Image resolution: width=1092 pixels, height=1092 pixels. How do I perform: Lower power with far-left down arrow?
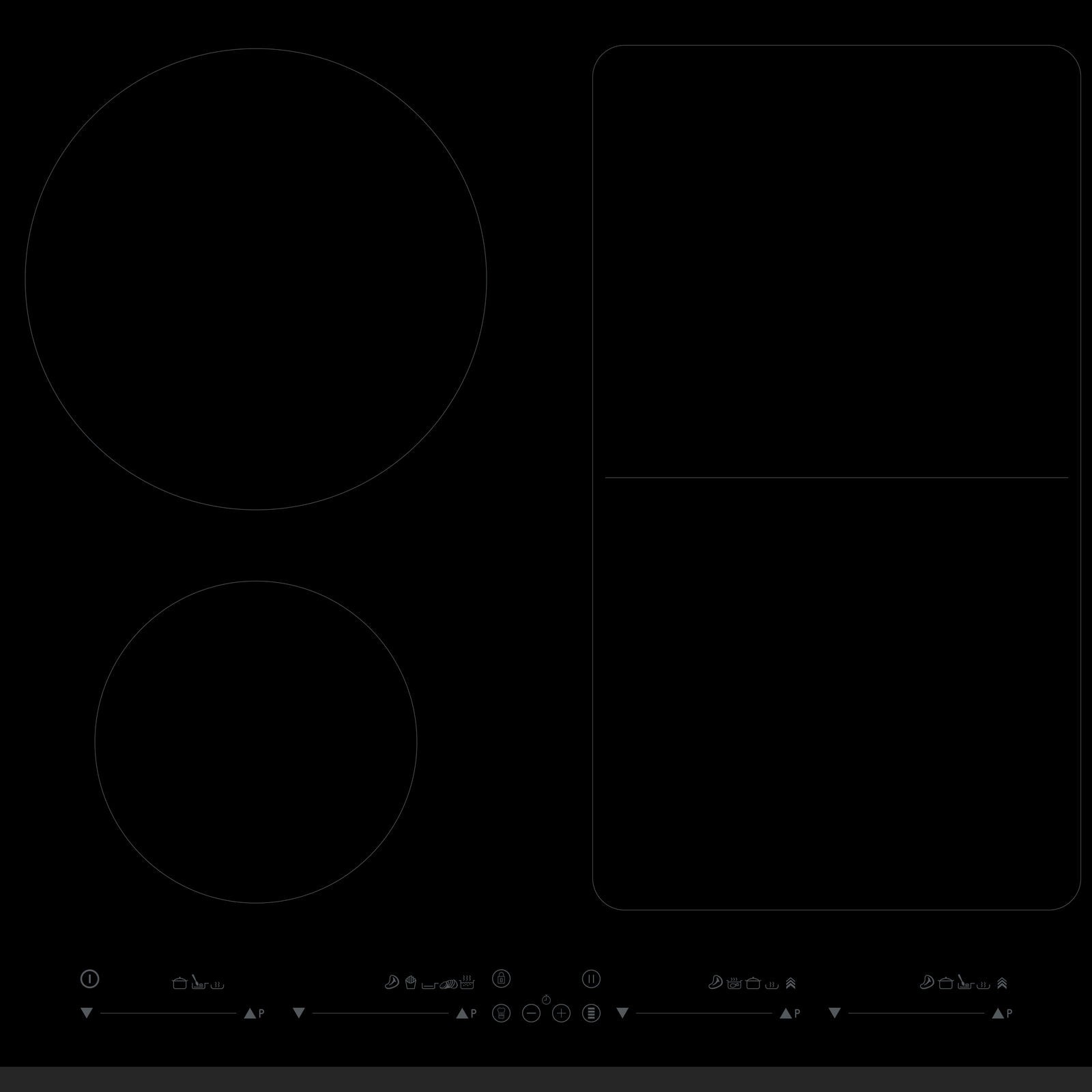[x=86, y=1014]
